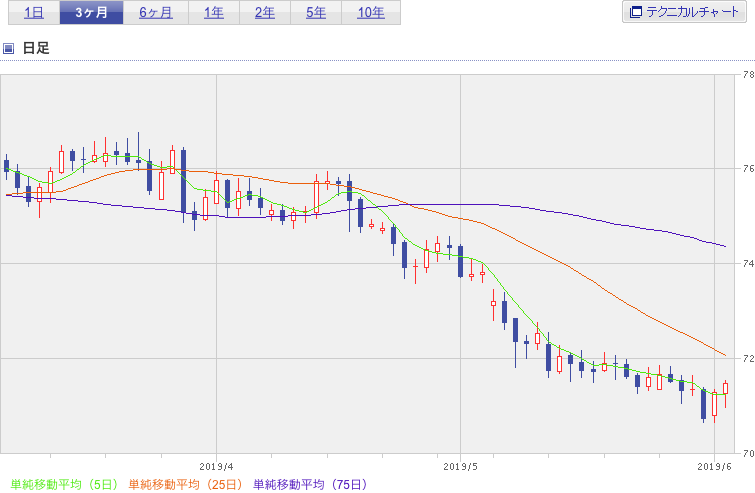Click the right end of the orange 25-day line
755x493 pixels.
tap(725, 355)
